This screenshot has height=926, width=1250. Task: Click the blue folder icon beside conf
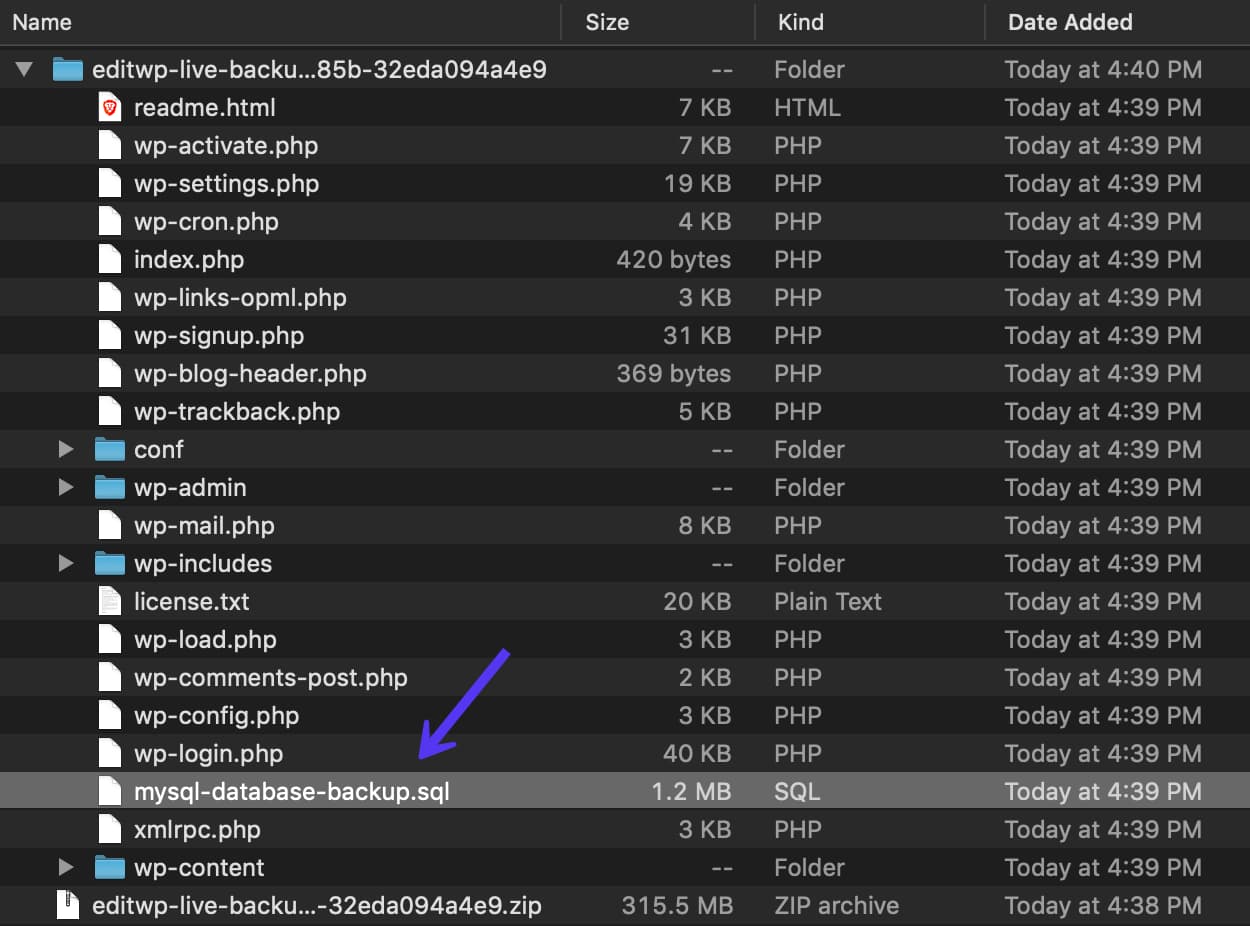(109, 449)
